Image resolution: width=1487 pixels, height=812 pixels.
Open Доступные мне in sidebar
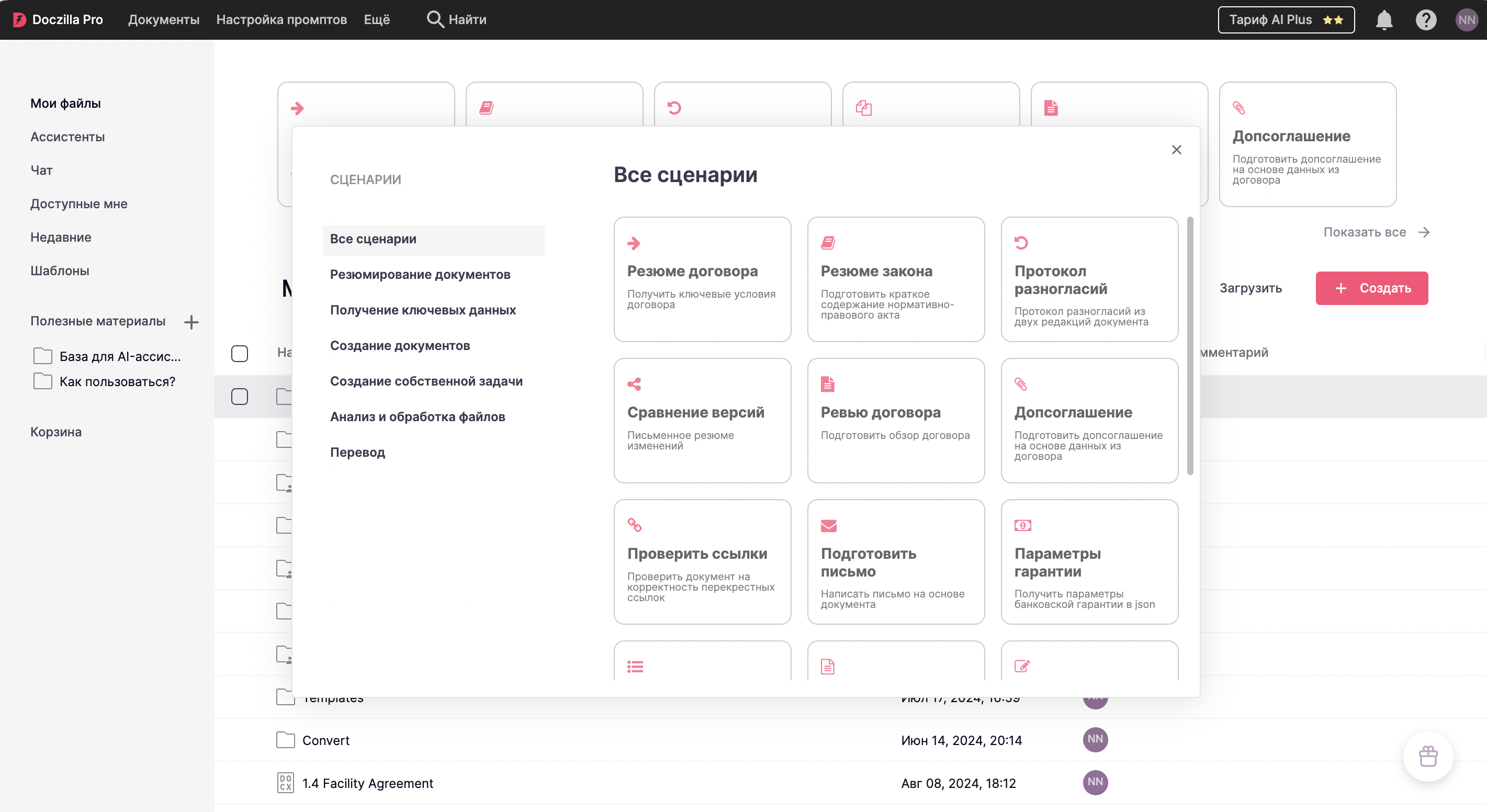79,204
